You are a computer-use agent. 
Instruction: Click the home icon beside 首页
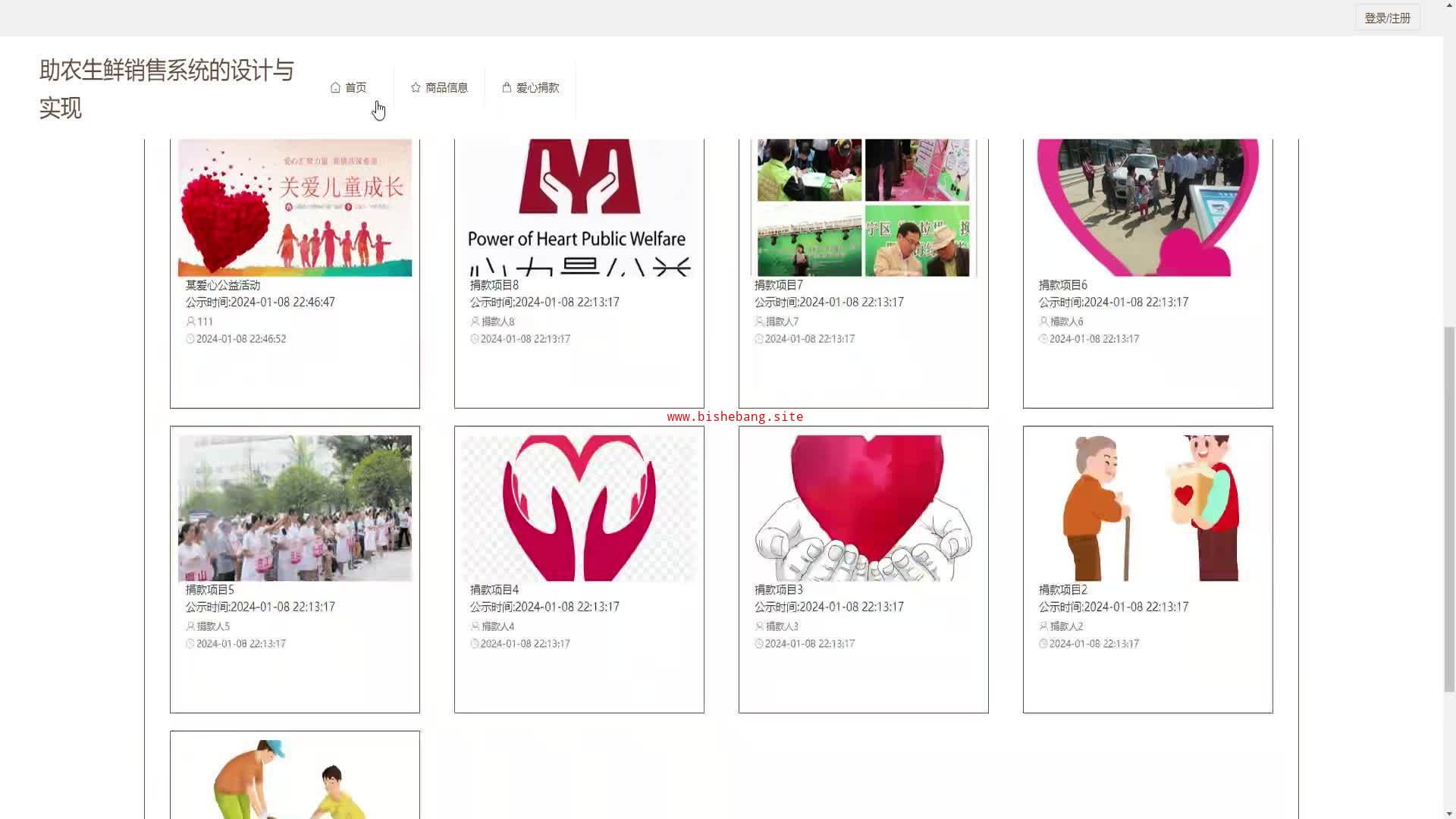(335, 88)
